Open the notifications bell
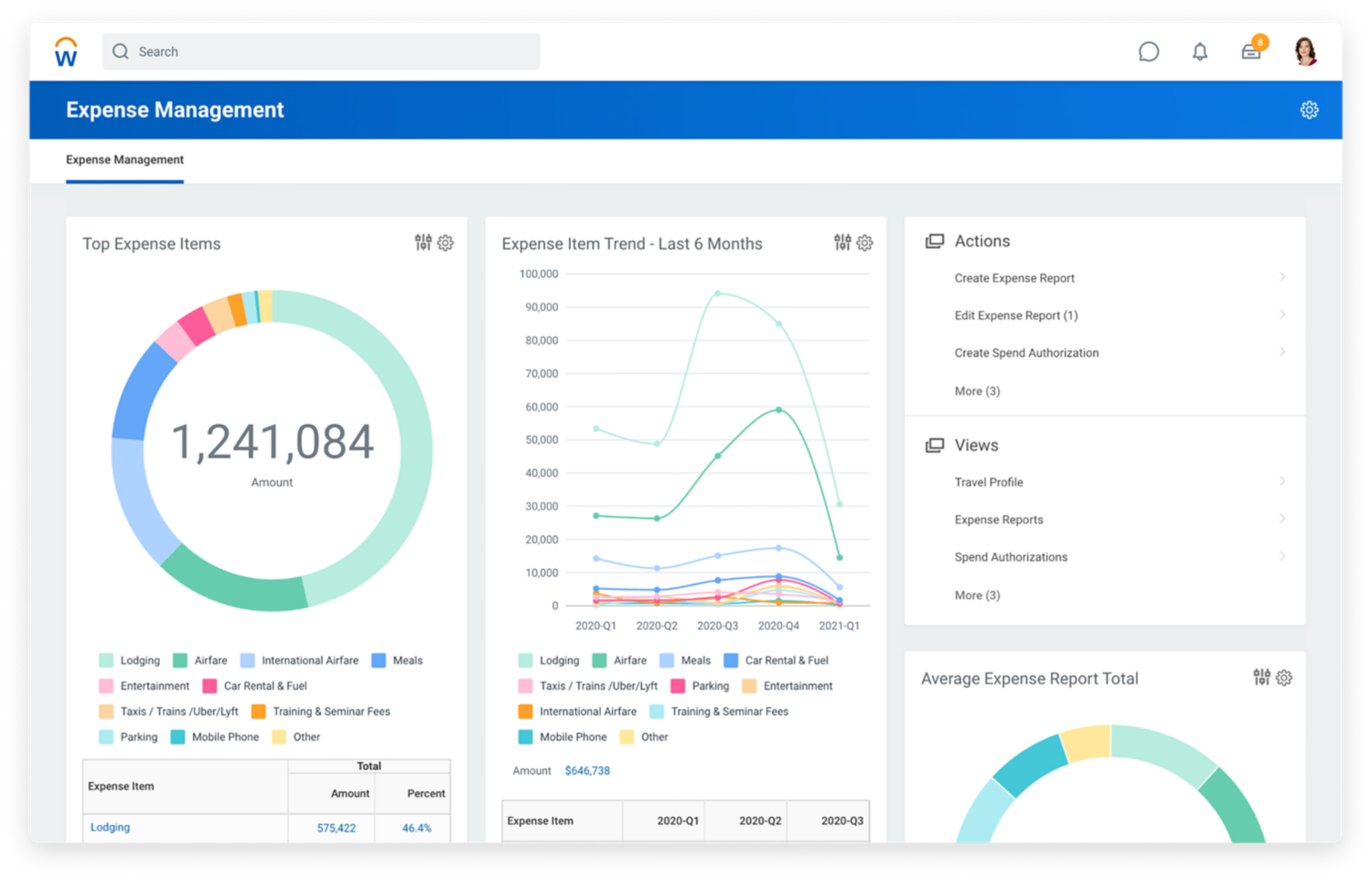The image size is (1372, 880). tap(1199, 52)
